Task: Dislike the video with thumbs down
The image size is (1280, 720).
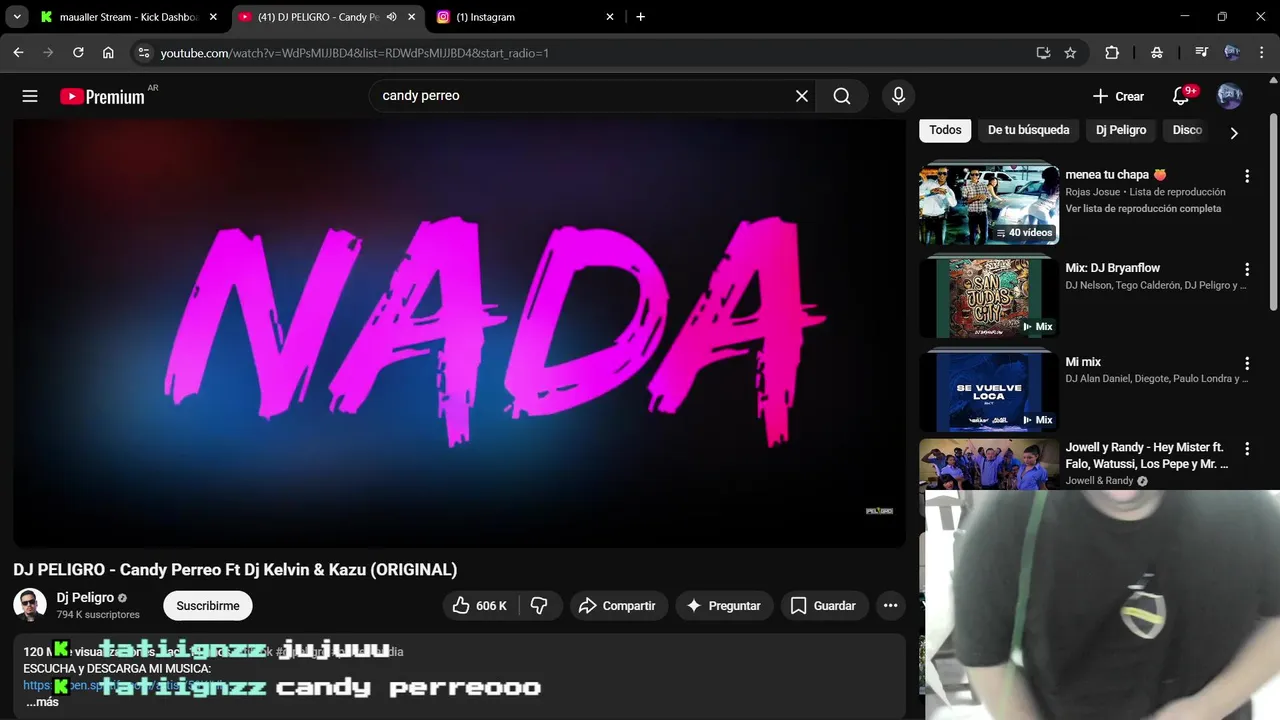Action: pos(539,606)
